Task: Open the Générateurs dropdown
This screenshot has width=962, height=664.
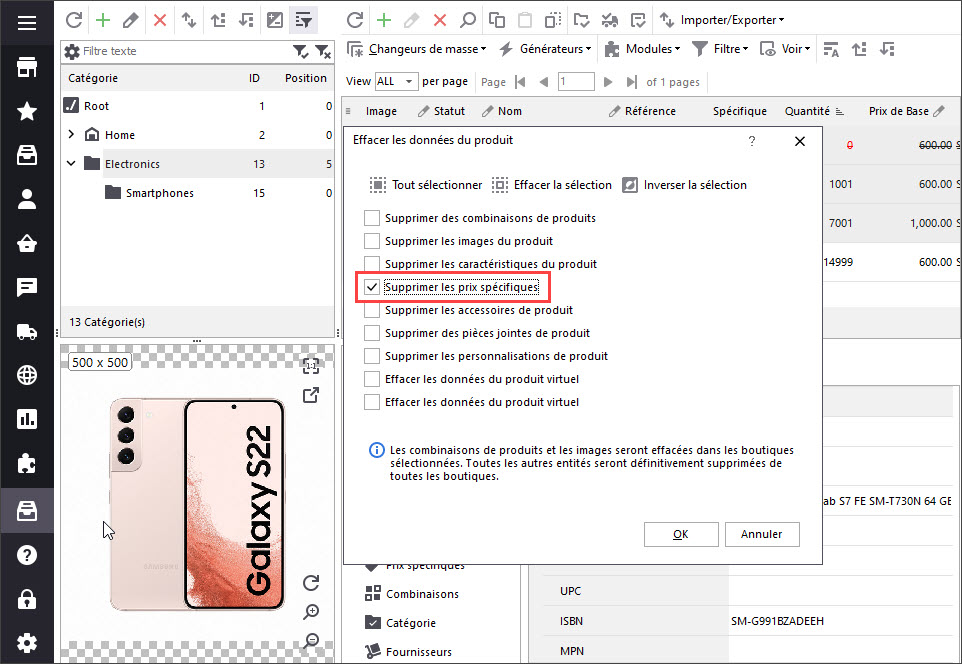Action: (545, 49)
